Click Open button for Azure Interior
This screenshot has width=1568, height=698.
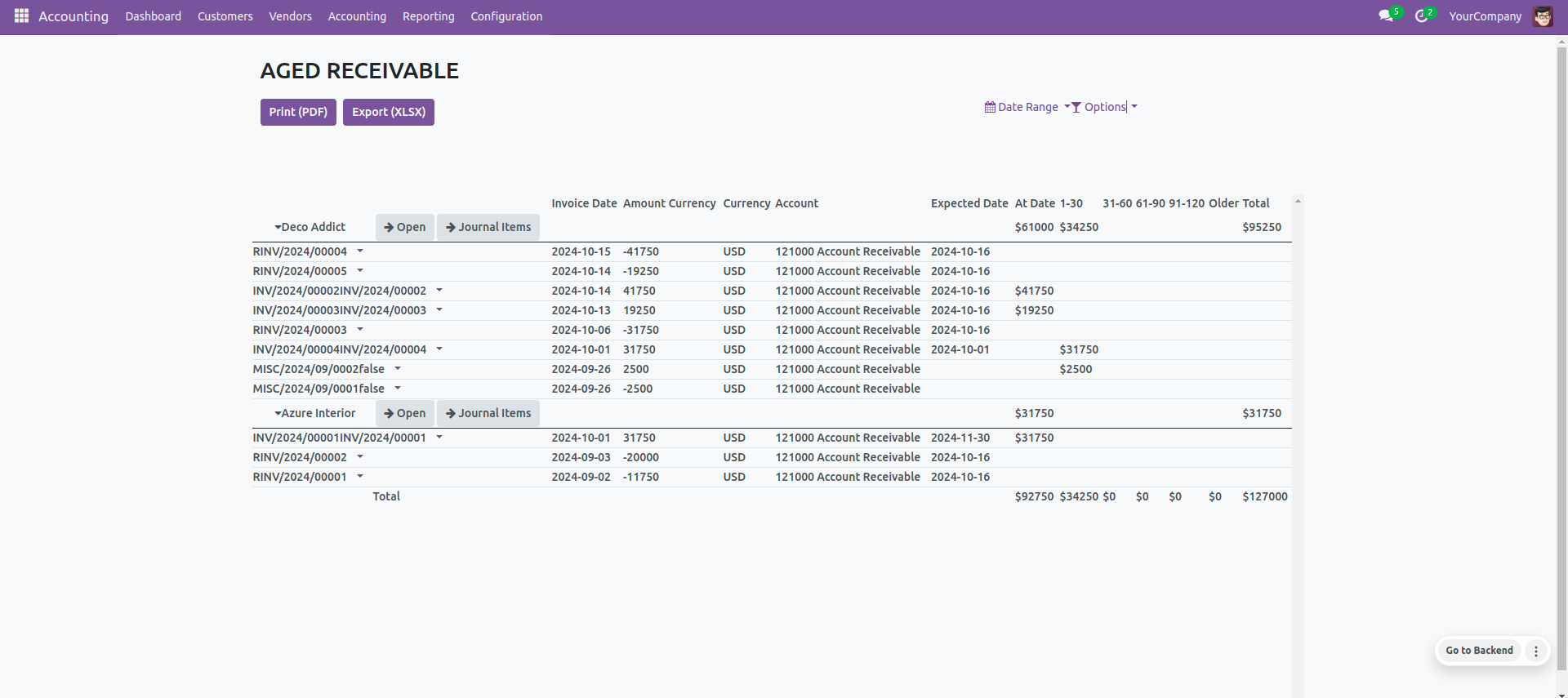(x=405, y=413)
